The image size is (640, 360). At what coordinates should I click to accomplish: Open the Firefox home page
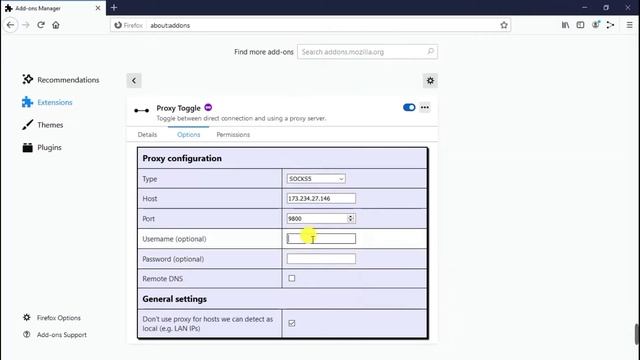[x=56, y=25]
